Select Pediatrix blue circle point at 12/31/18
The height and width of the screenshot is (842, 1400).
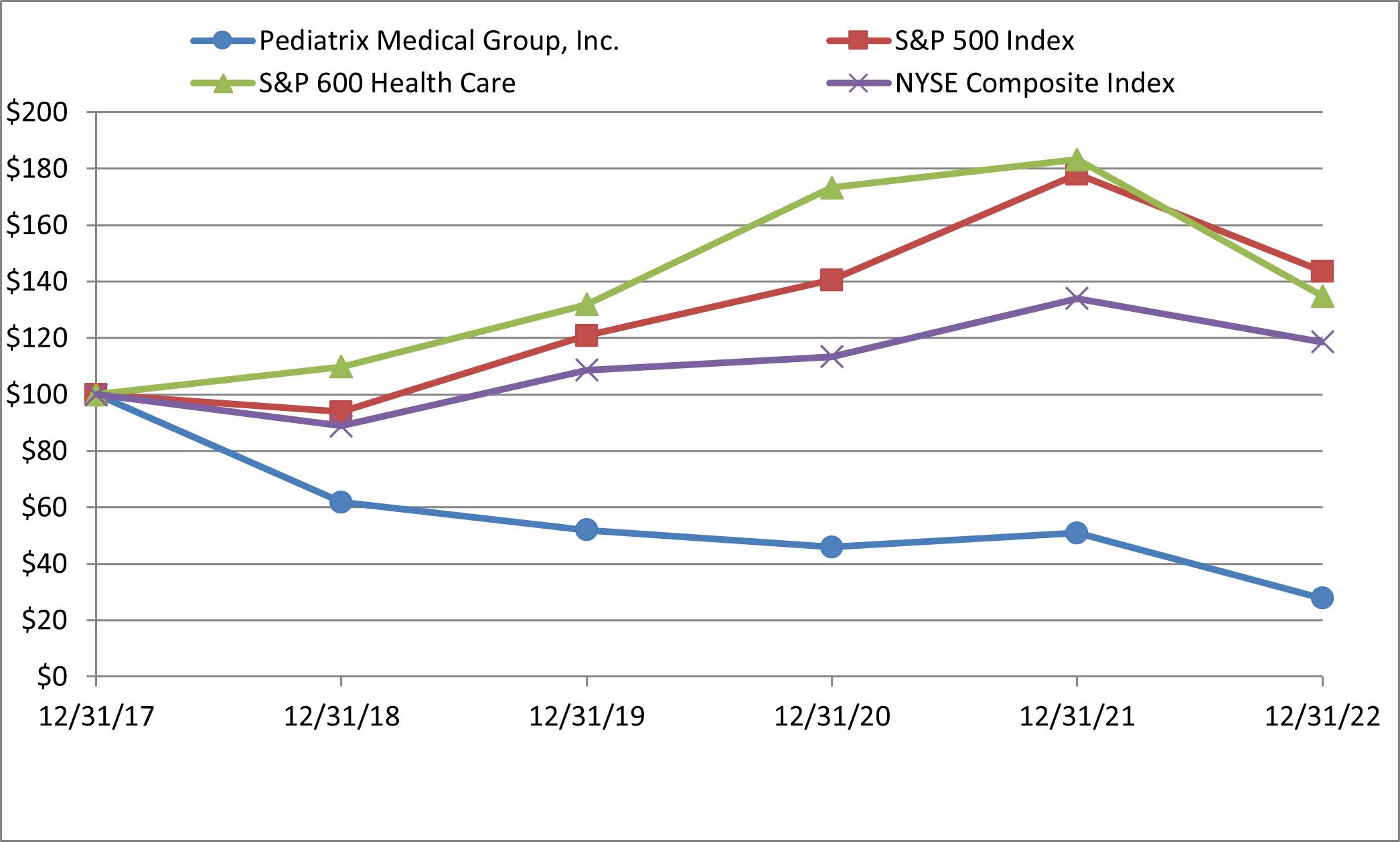pos(341,501)
